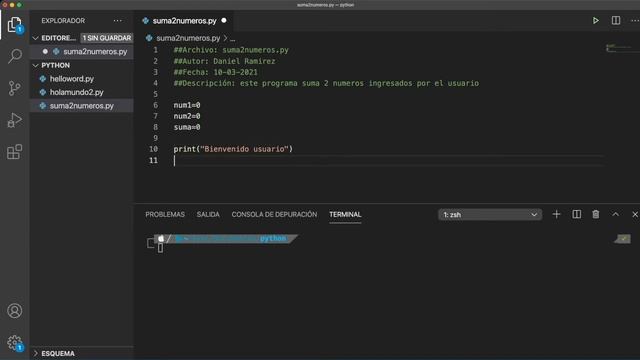Click the ##Fecha: 10-03-2021 comment
640x360 pixels.
(216, 72)
